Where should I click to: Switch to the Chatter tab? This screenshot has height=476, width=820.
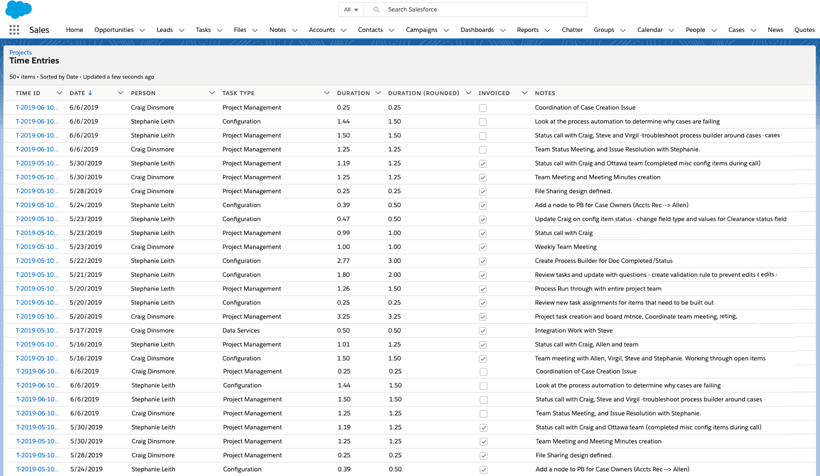[x=572, y=30]
